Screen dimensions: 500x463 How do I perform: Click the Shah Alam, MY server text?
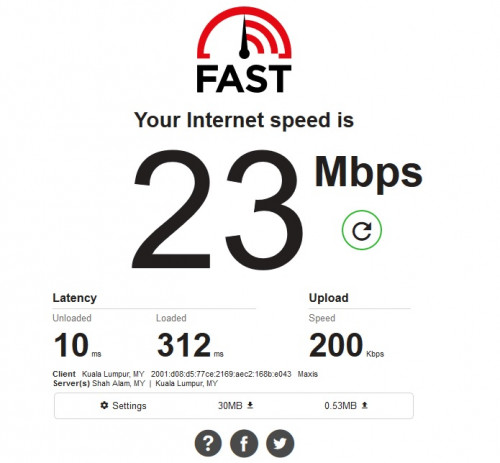[x=118, y=383]
